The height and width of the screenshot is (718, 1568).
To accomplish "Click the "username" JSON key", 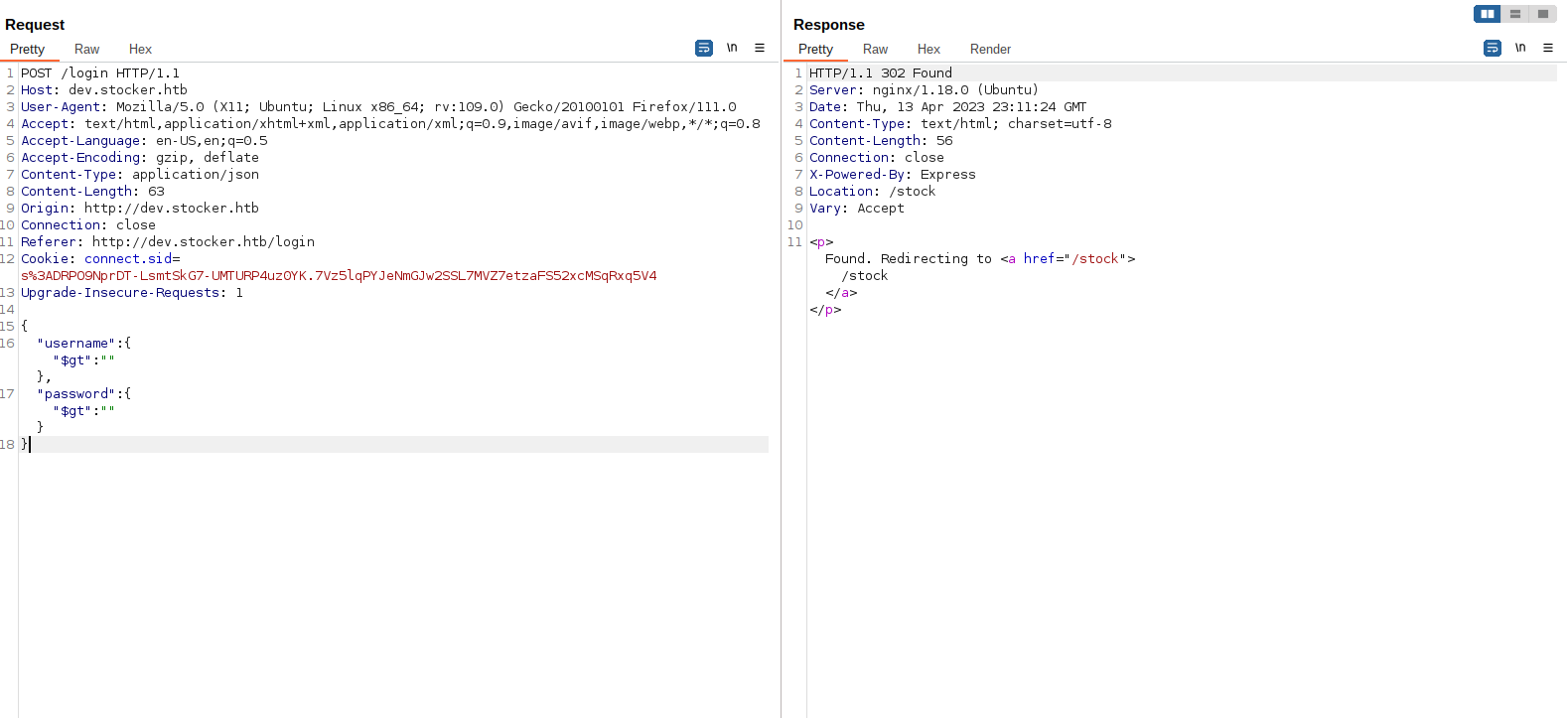I will coord(76,343).
